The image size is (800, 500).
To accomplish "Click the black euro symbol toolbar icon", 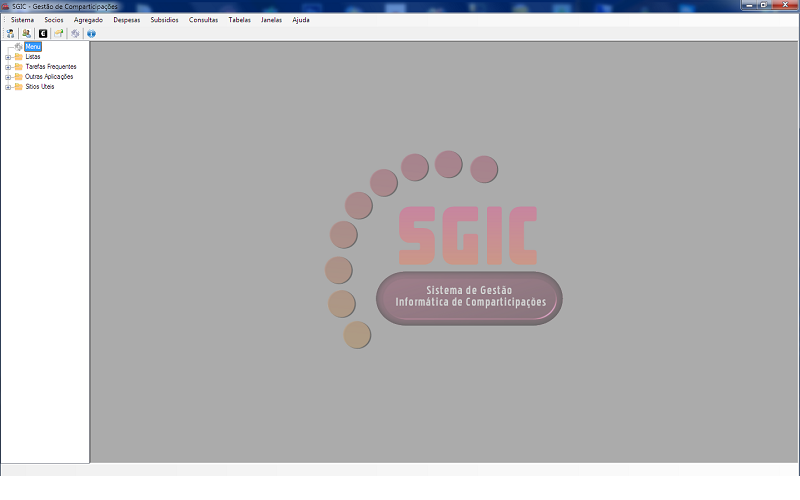I will click(x=42, y=33).
